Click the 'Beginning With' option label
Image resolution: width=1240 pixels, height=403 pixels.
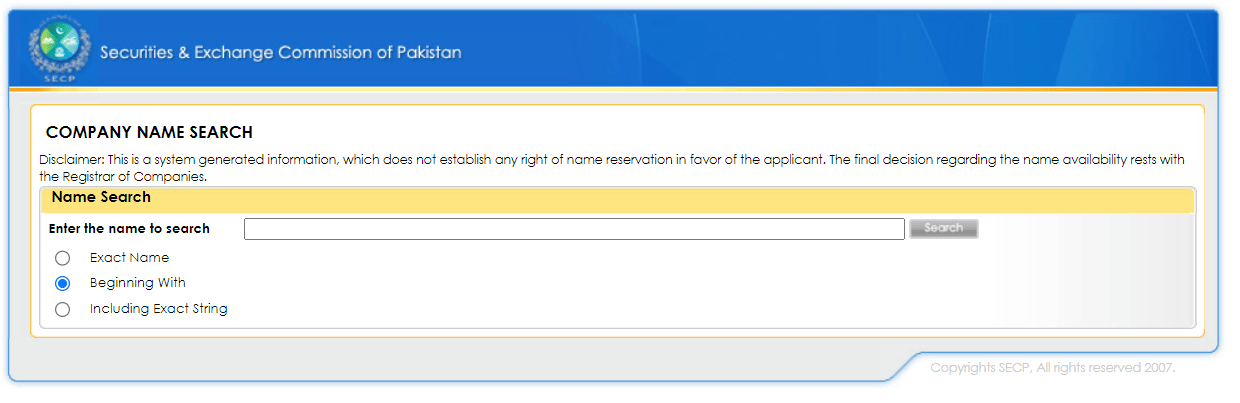click(x=137, y=283)
